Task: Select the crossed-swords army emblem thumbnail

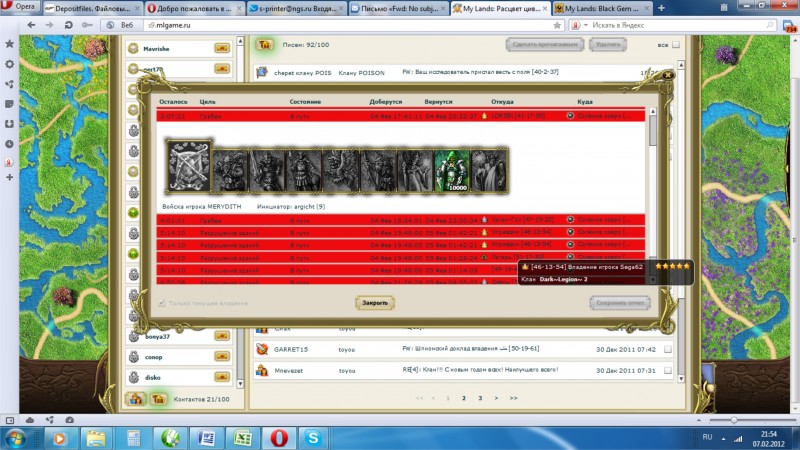Action: [188, 166]
